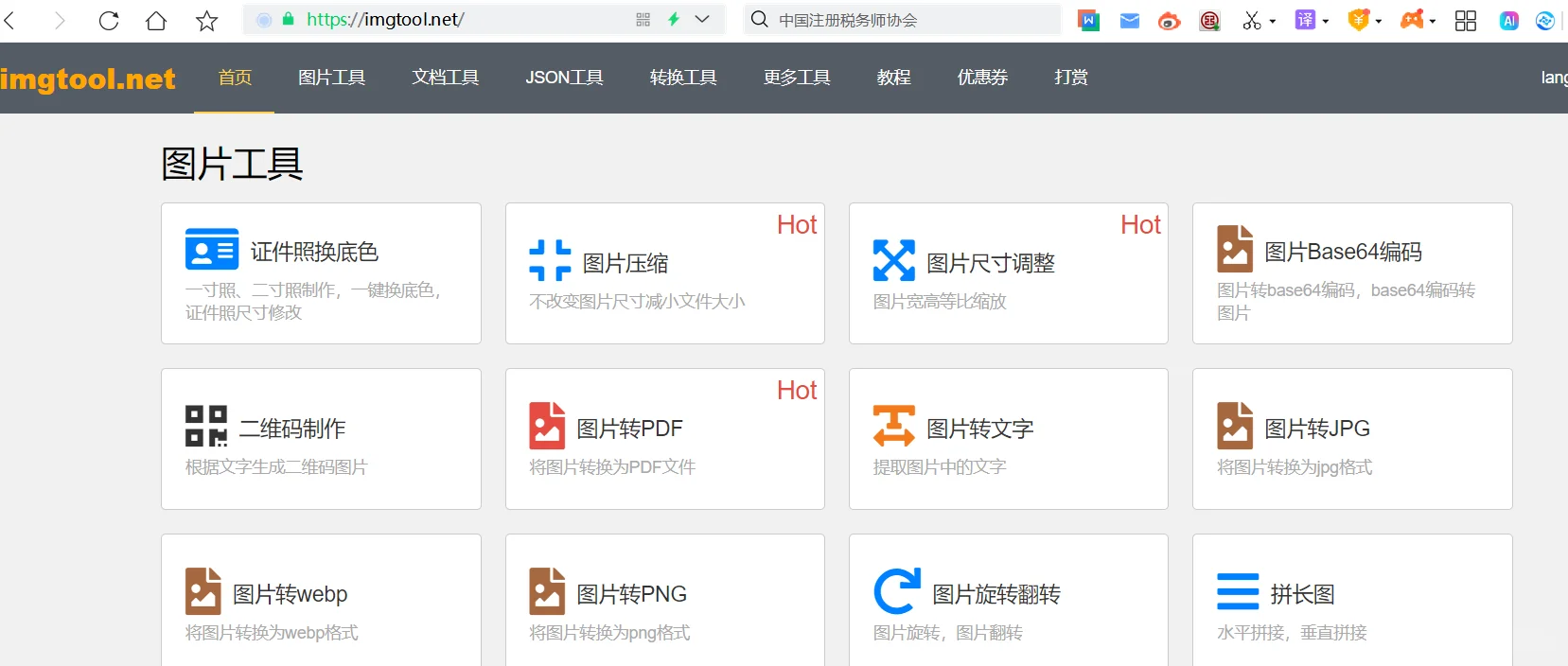Expand the address bar dropdown chevron

pyautogui.click(x=702, y=19)
